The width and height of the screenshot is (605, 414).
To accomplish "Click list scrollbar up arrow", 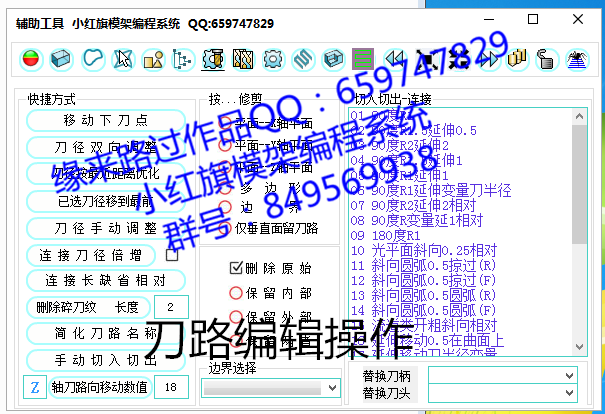I will pos(579,116).
